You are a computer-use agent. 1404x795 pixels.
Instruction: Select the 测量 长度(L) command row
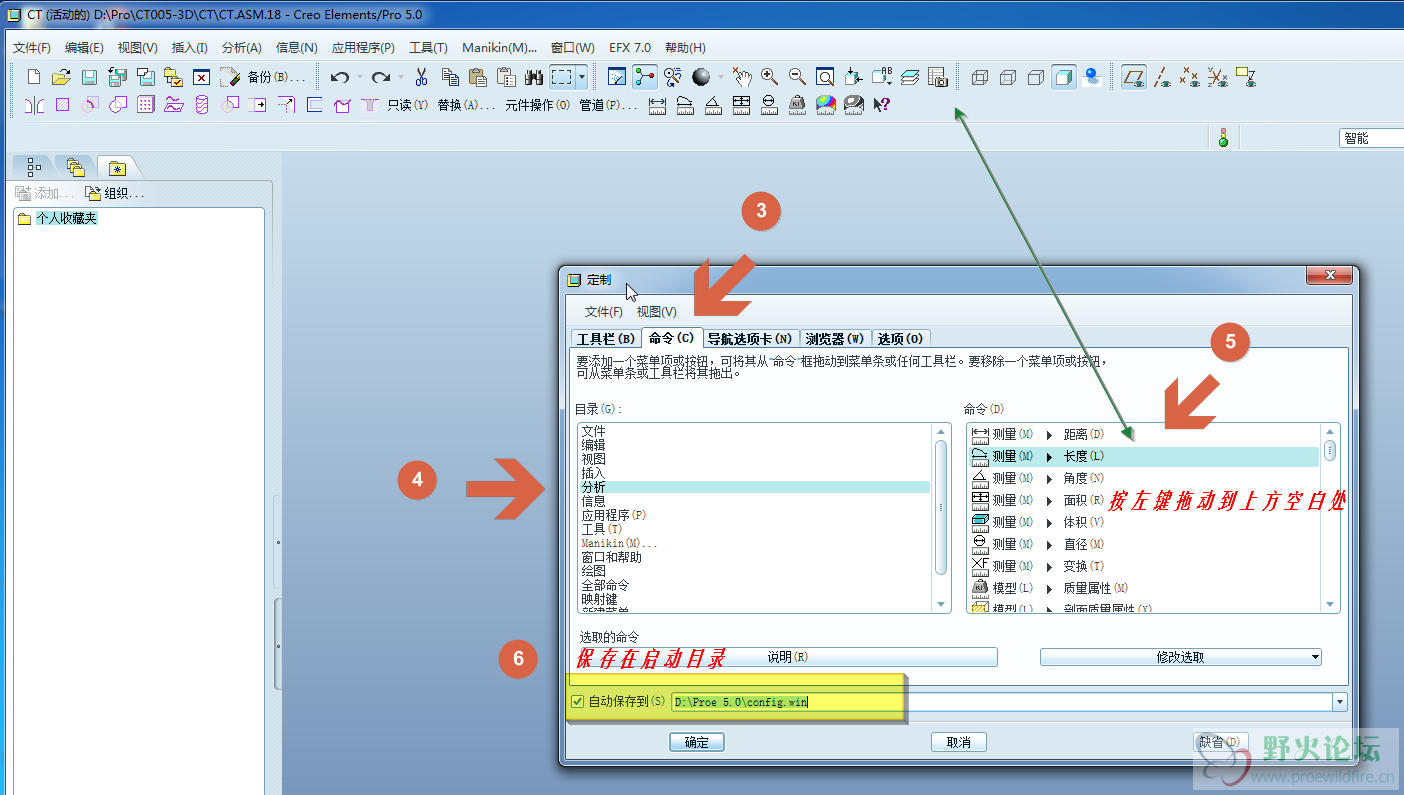point(1144,456)
